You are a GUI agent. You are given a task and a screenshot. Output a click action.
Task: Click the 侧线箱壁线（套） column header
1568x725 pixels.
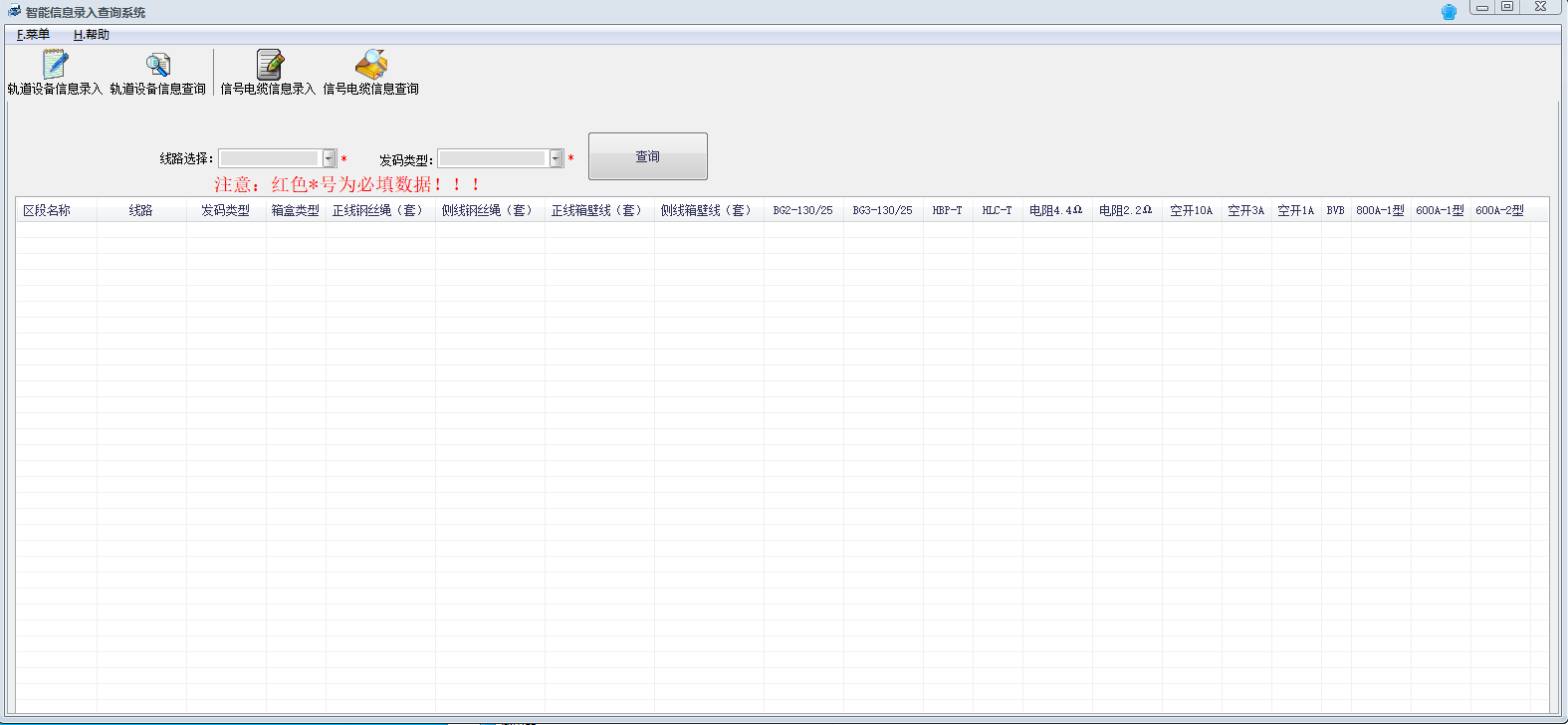coord(709,210)
